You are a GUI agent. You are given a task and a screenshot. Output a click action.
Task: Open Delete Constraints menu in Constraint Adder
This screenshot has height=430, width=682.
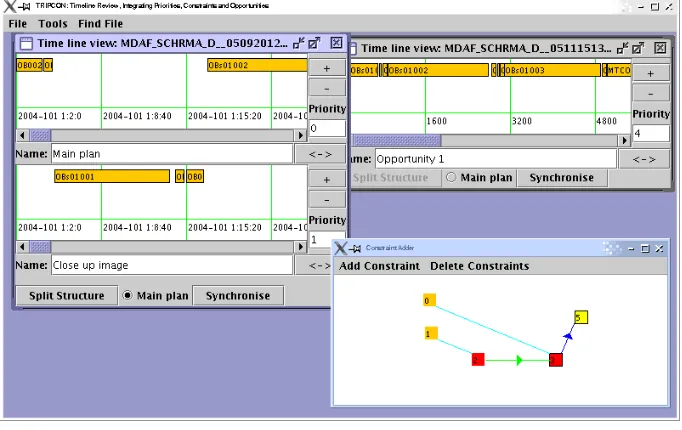(479, 266)
